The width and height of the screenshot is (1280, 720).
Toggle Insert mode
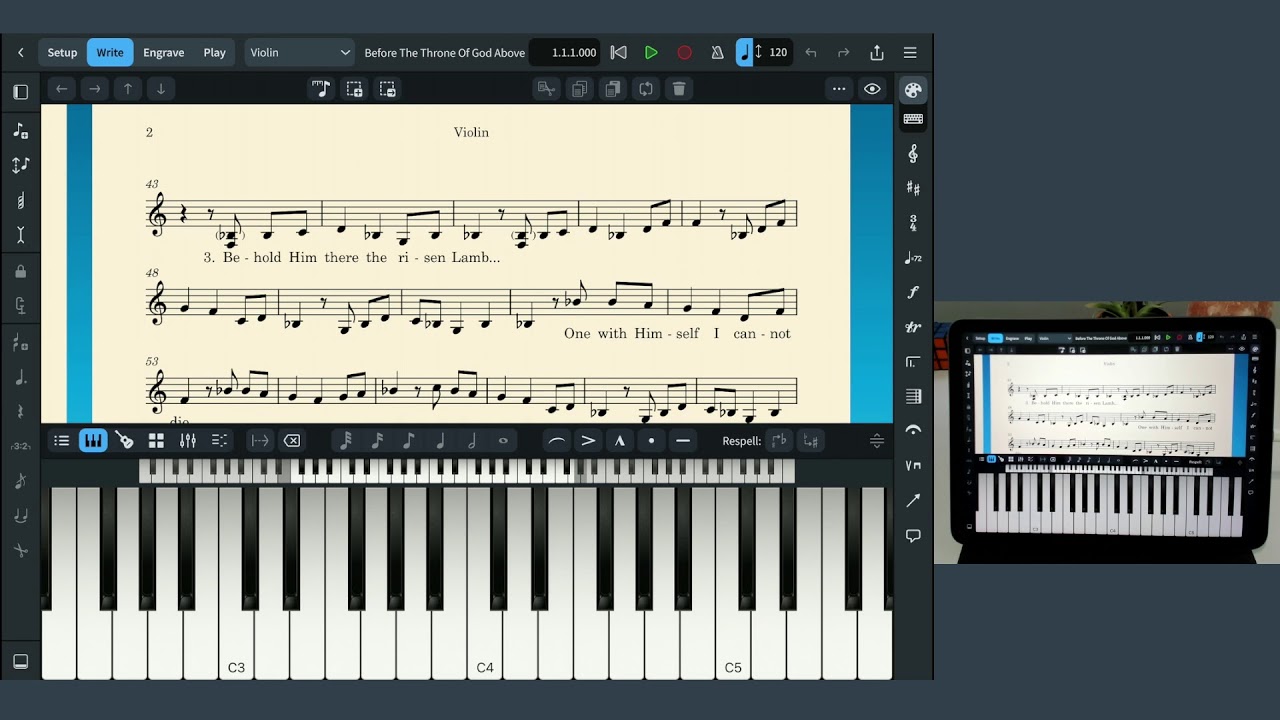click(20, 235)
